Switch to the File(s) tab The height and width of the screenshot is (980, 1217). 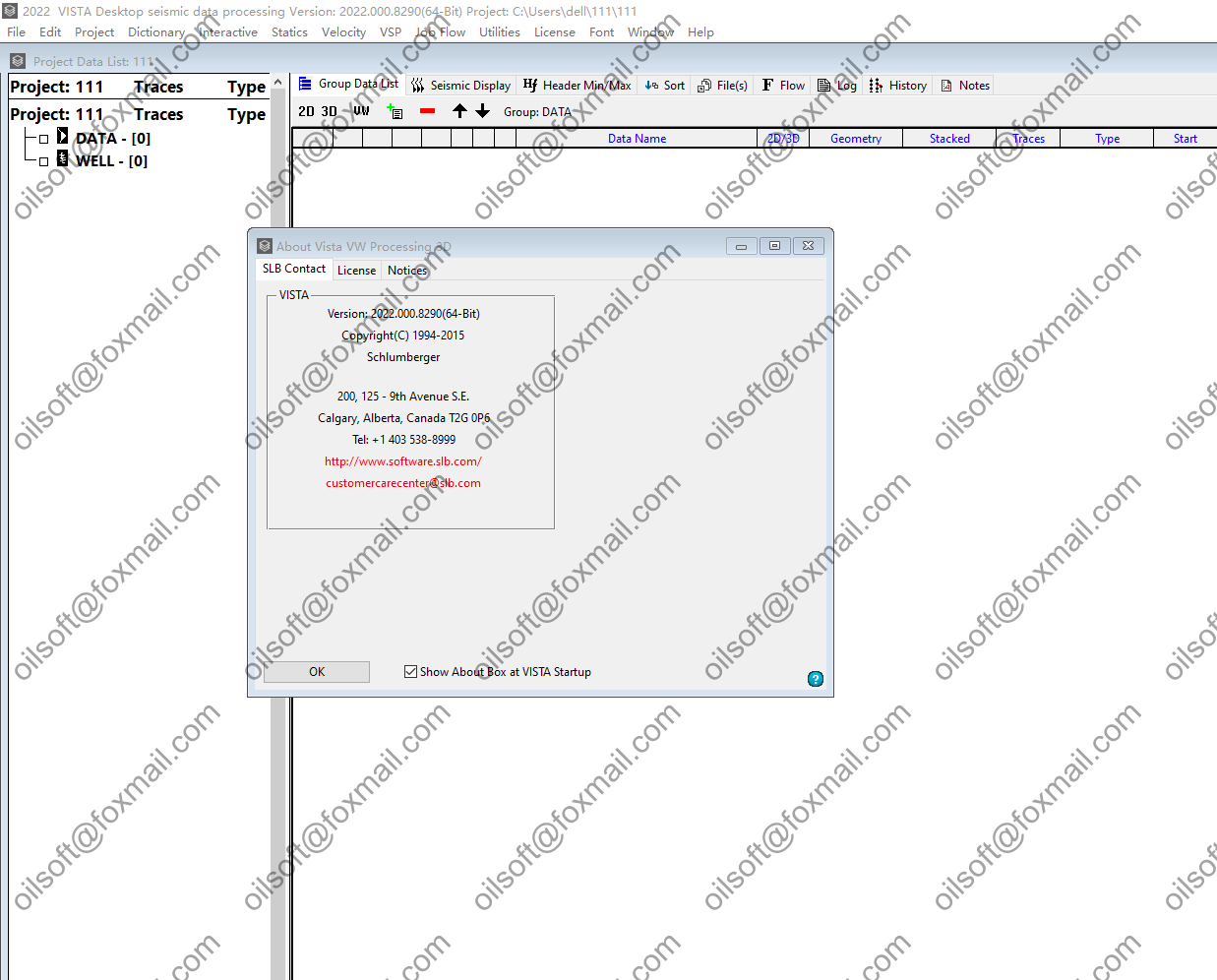click(722, 86)
